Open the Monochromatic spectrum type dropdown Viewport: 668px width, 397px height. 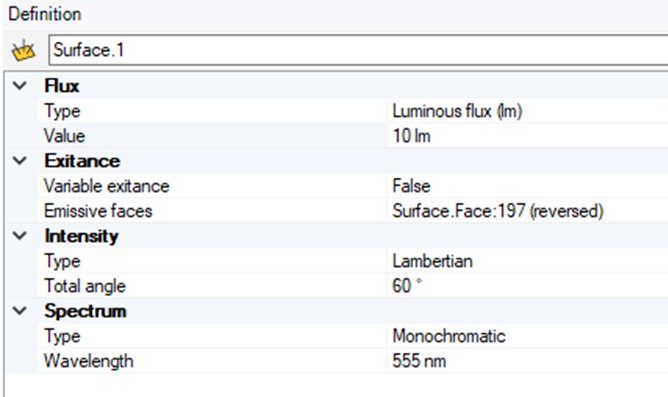(527, 336)
